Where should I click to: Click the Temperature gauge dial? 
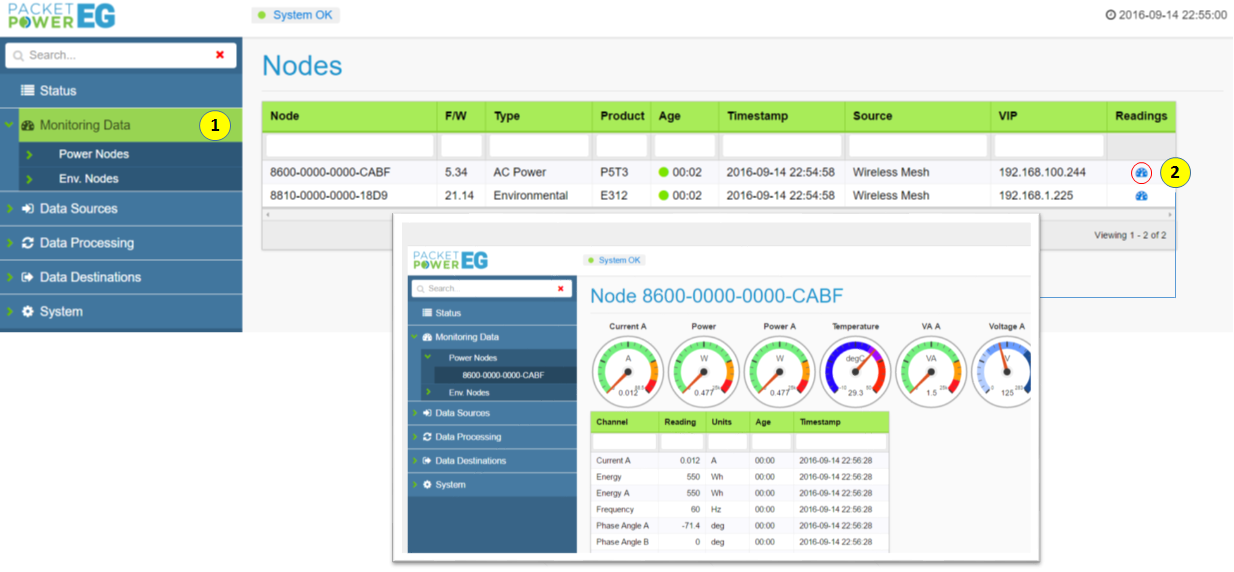tap(855, 372)
